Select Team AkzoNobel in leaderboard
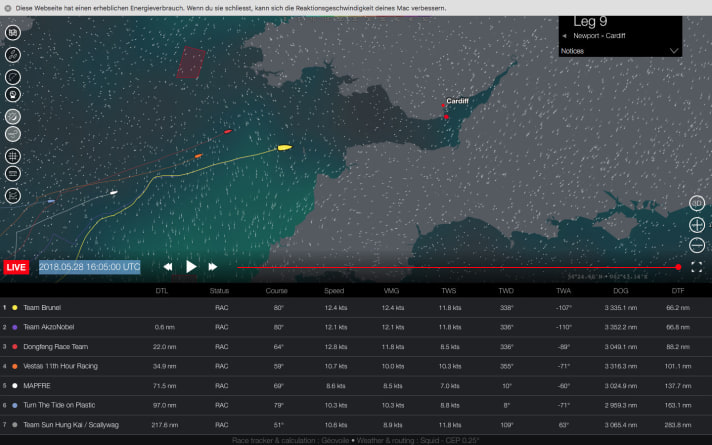The image size is (712, 445). (x=356, y=327)
